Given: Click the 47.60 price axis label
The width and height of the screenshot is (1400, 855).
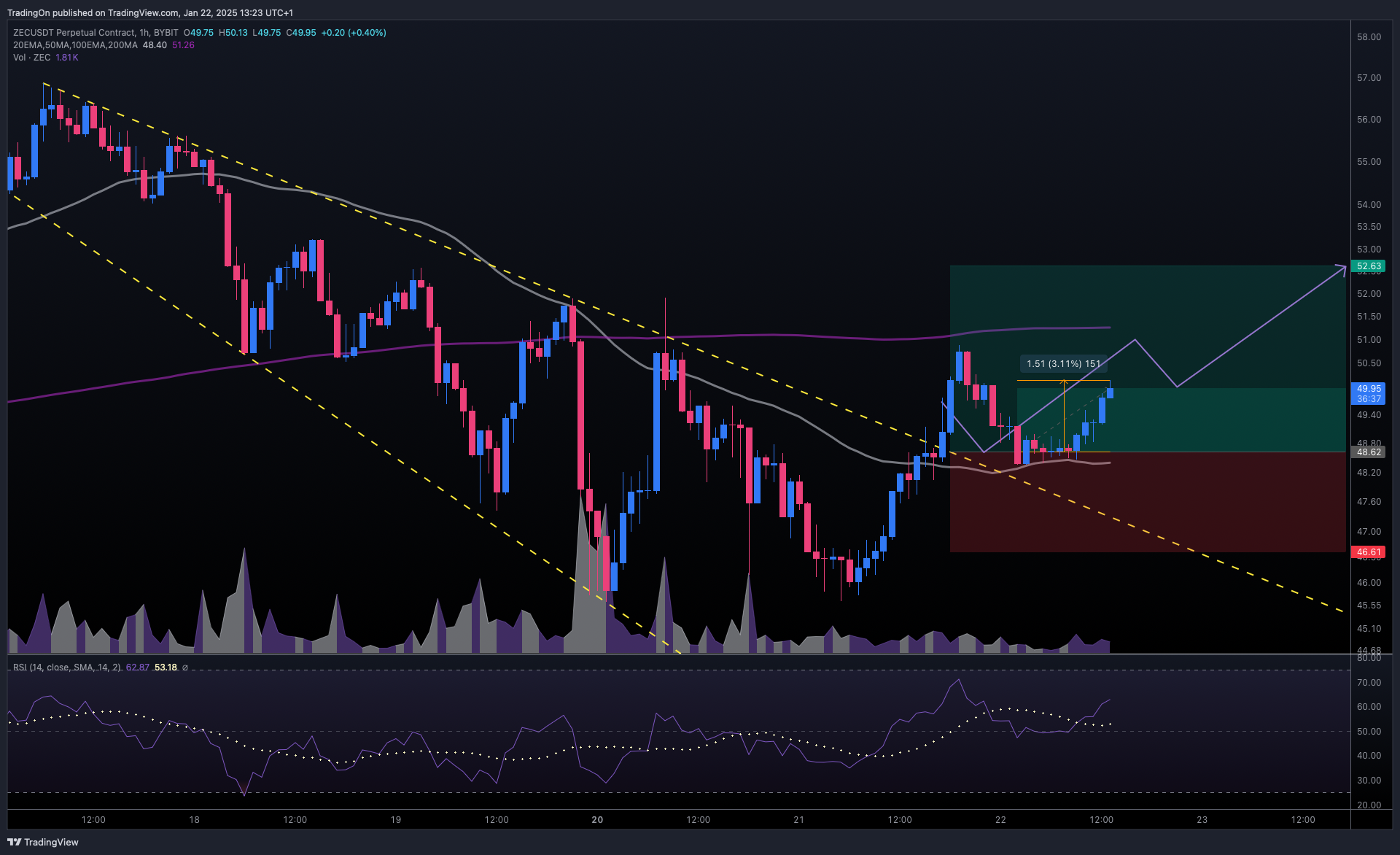Looking at the screenshot, I should [1369, 502].
